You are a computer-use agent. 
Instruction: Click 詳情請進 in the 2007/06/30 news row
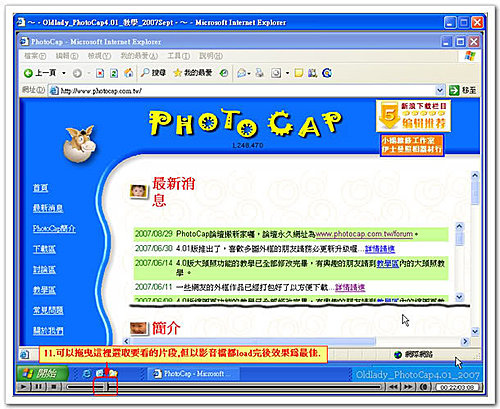(380, 249)
